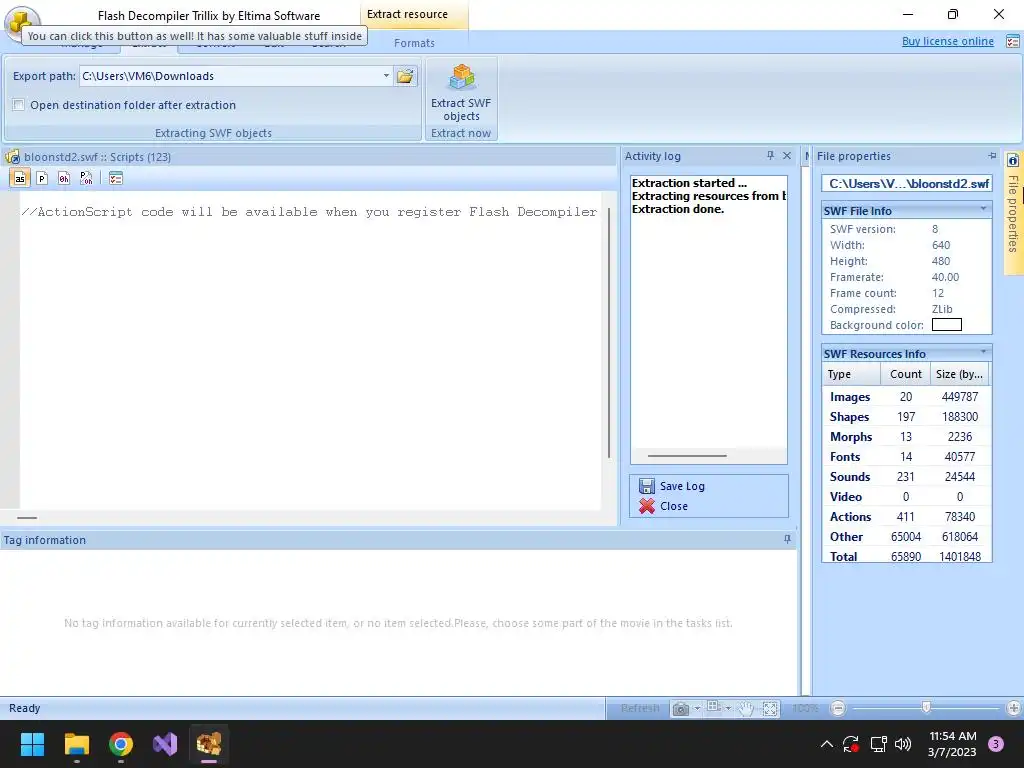
Task: Select the Formats tab
Action: click(414, 43)
